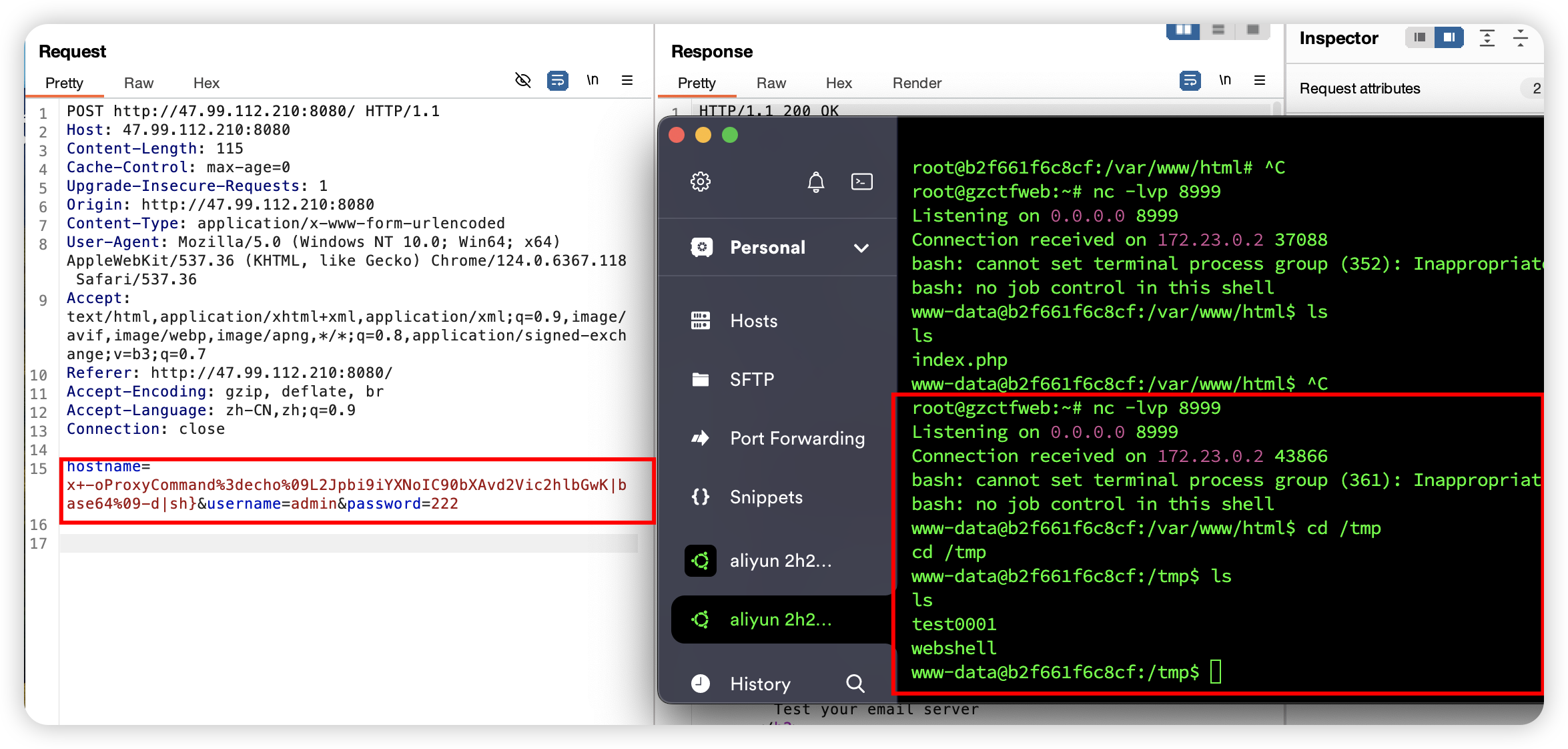Toggle hide non-printable eye icon in Request

(523, 81)
